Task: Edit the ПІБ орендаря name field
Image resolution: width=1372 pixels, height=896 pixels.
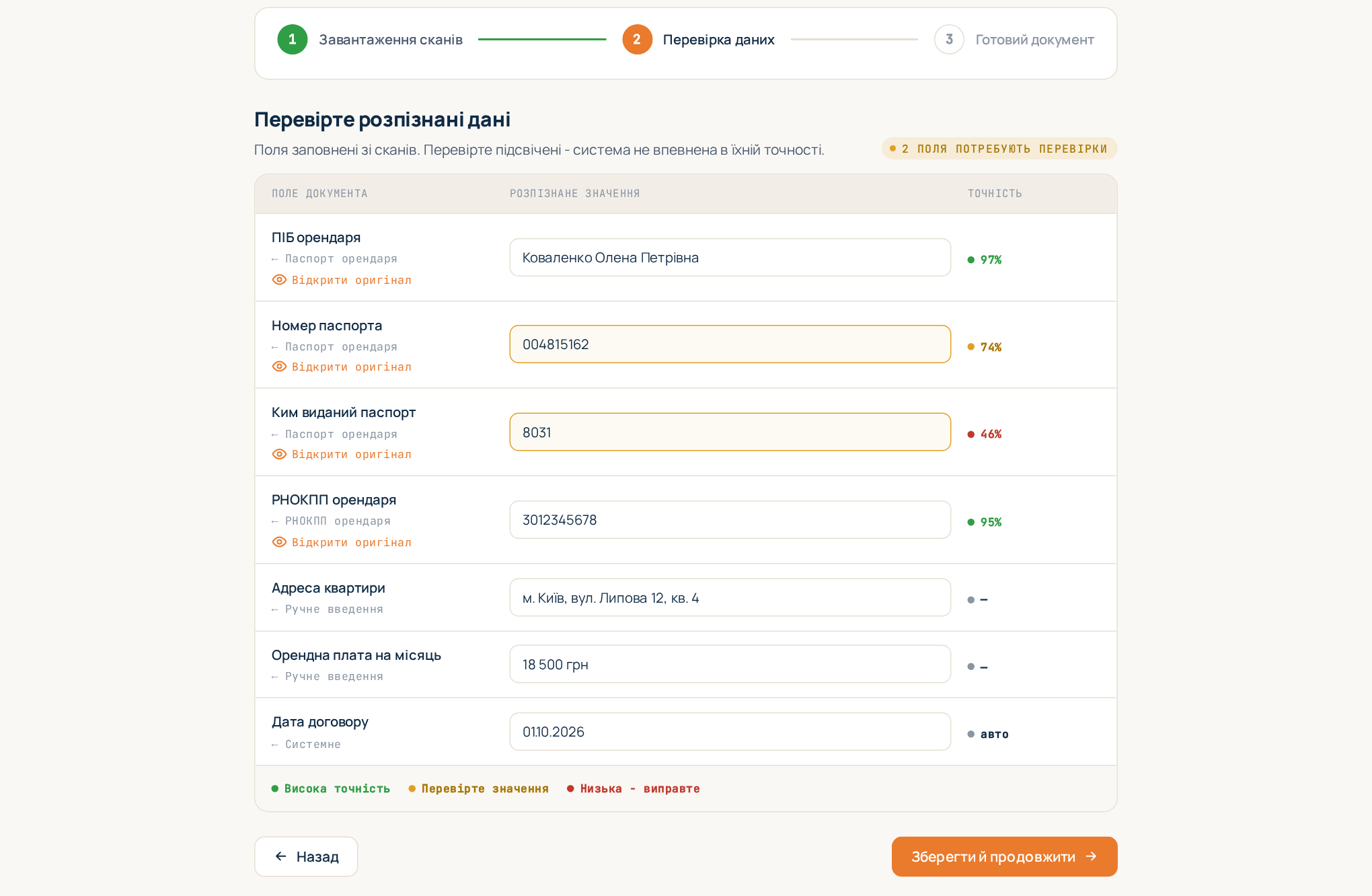Action: tap(730, 258)
